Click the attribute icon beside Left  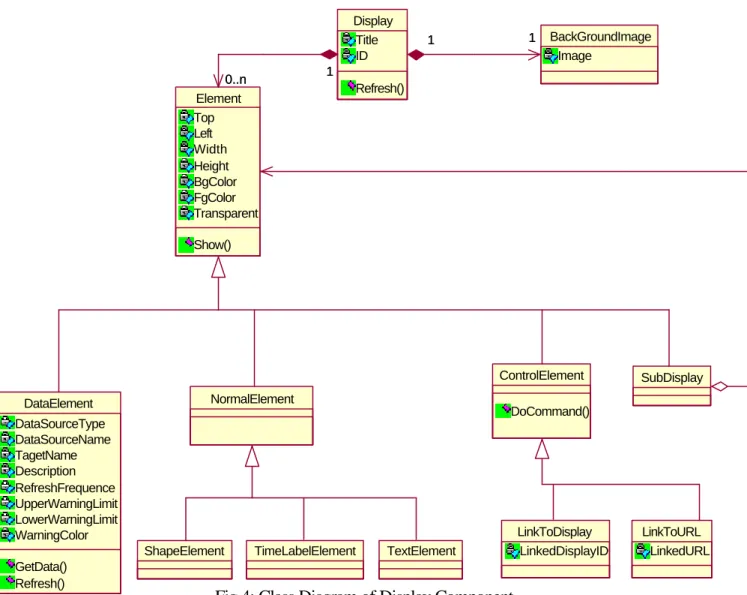(186, 133)
